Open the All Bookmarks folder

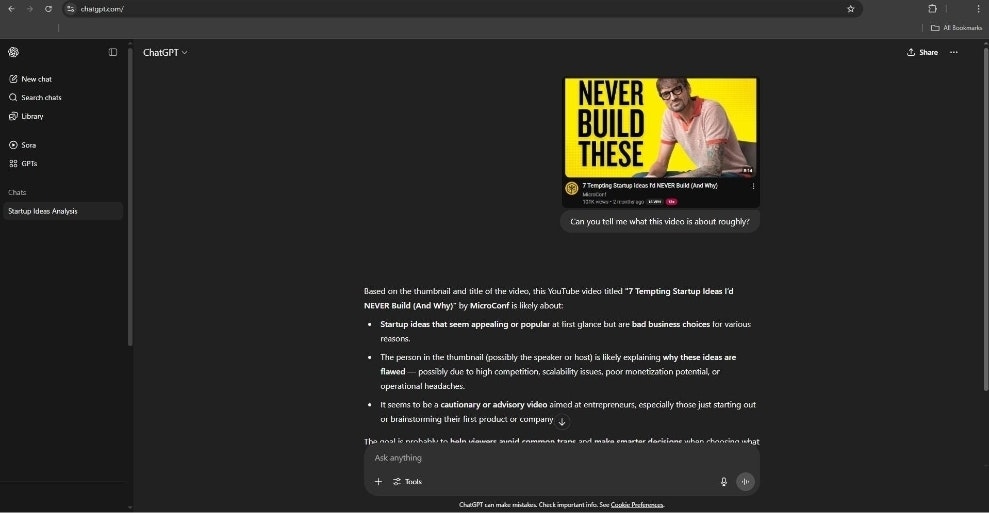(956, 28)
